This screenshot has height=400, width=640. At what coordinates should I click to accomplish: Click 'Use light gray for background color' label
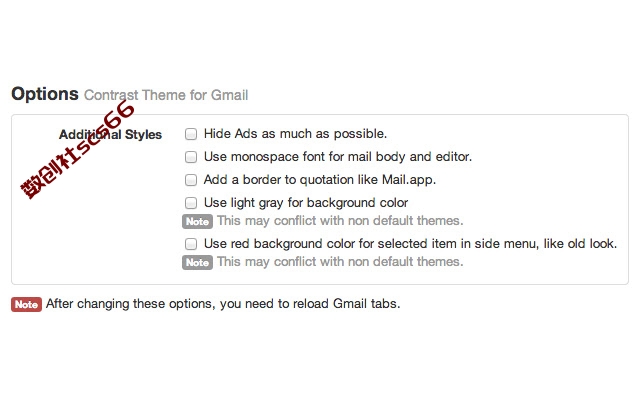click(306, 203)
